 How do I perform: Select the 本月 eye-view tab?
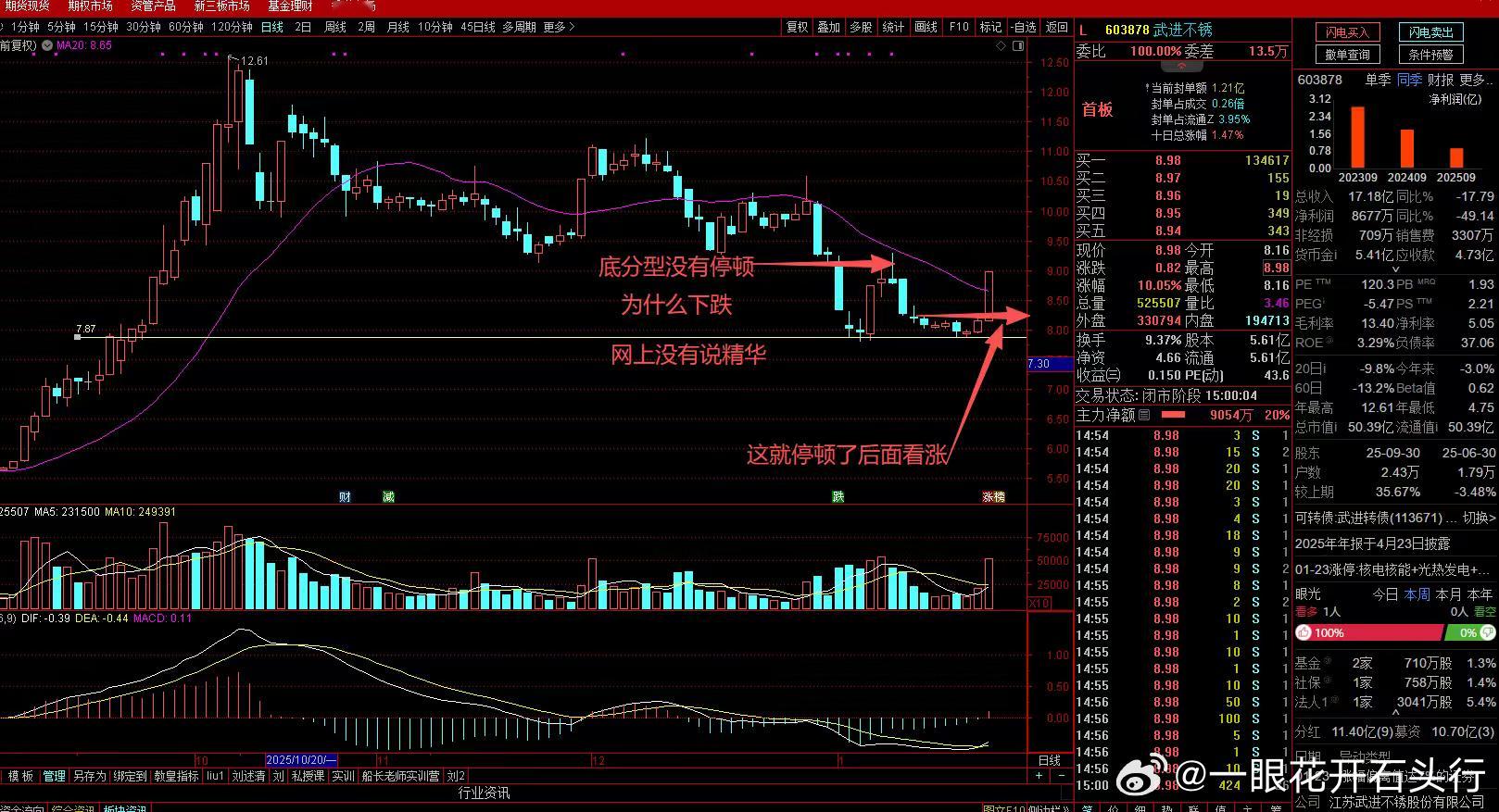(x=1448, y=593)
